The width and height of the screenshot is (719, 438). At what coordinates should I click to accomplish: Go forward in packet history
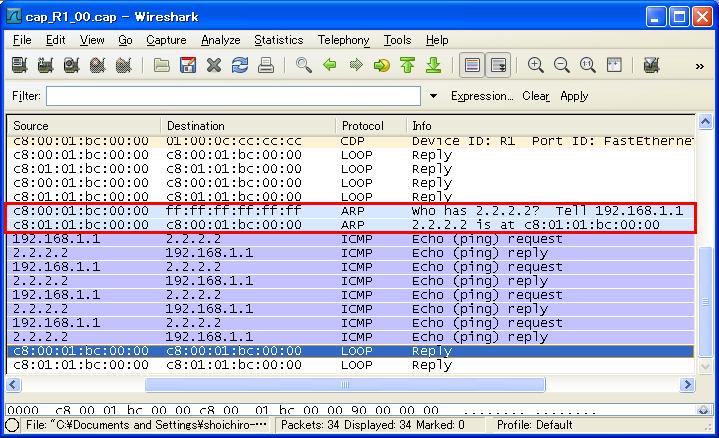pos(355,65)
